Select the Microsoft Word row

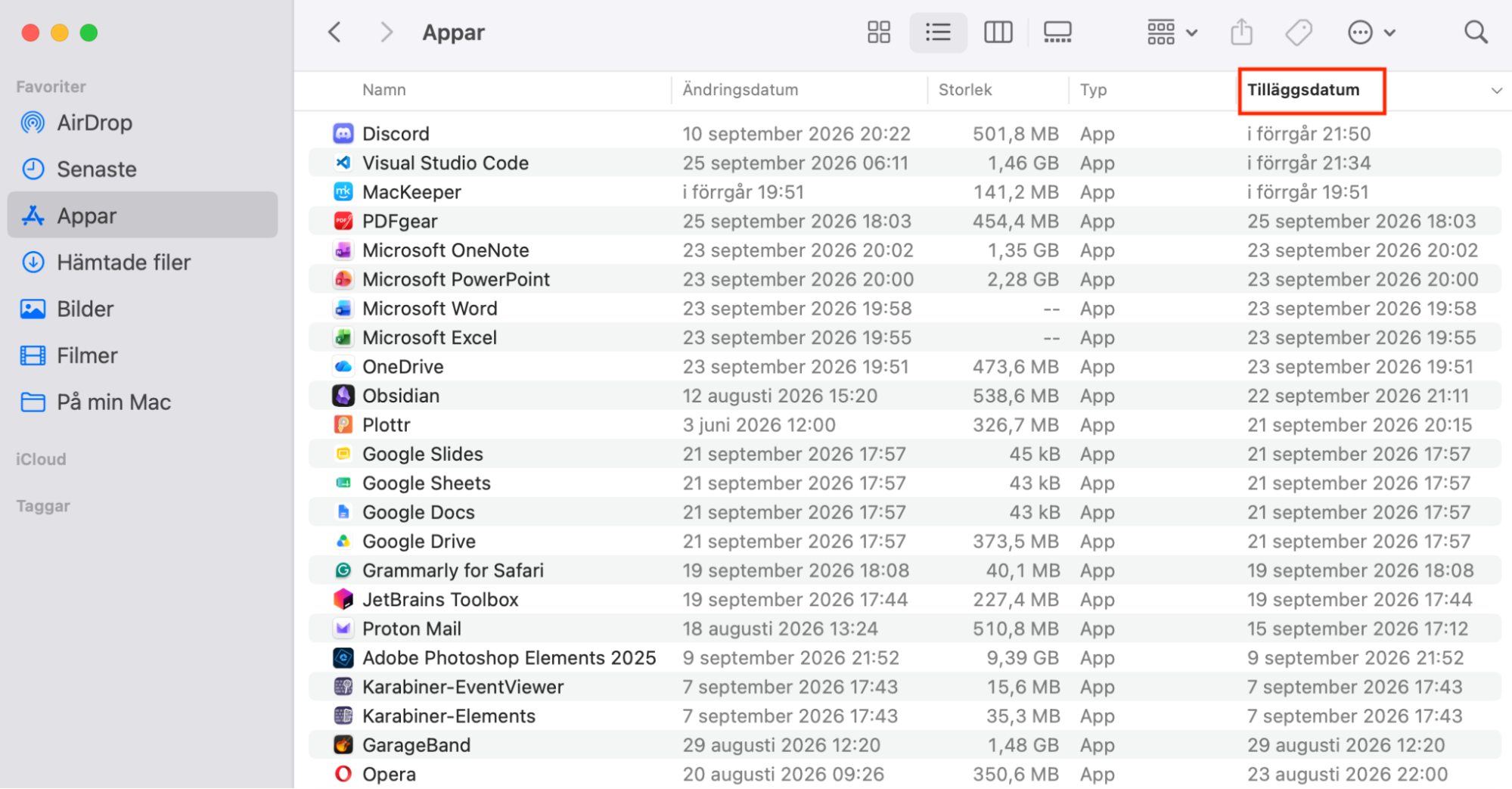[905, 309]
